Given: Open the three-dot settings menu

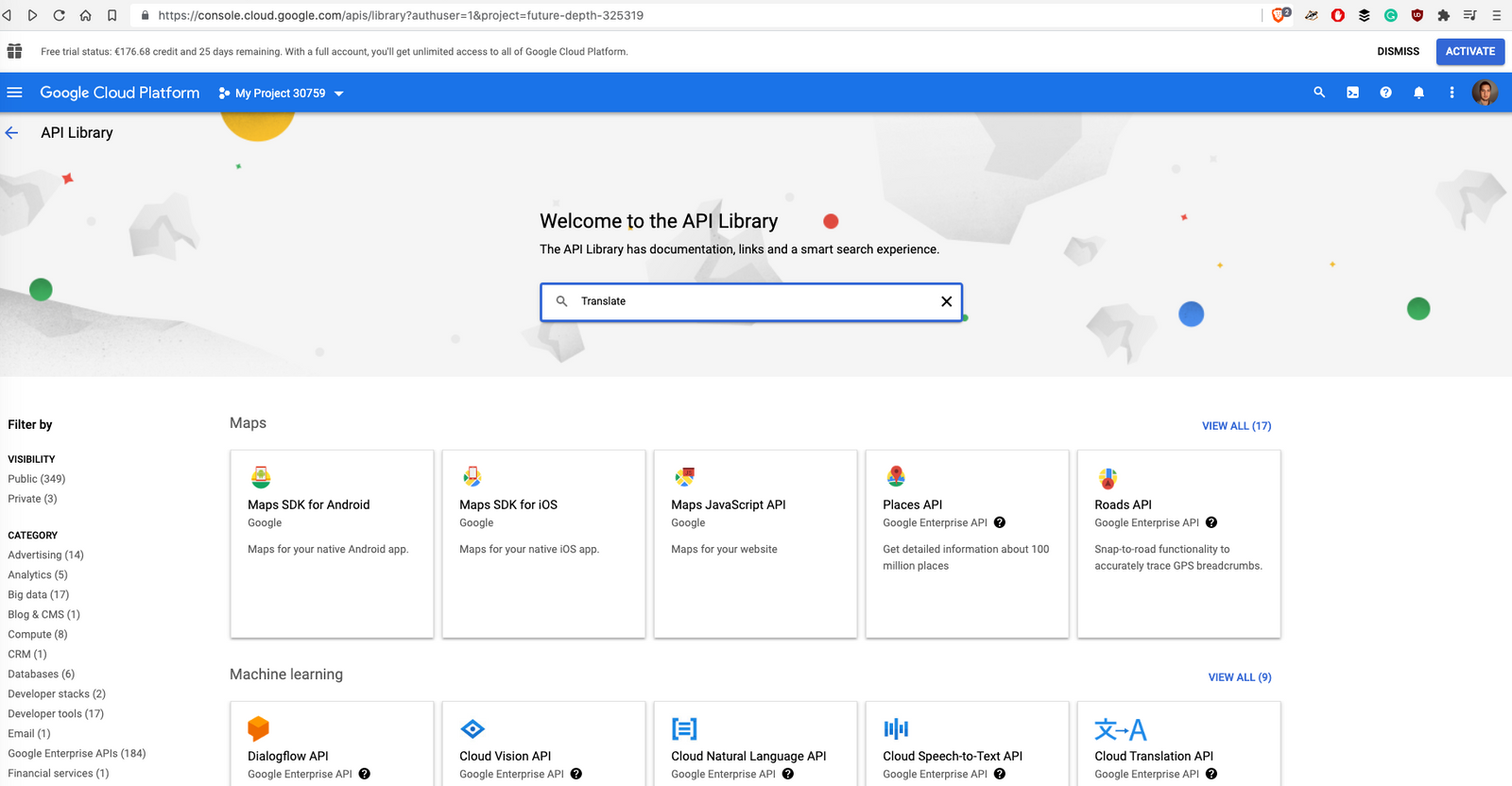Looking at the screenshot, I should click(x=1452, y=93).
